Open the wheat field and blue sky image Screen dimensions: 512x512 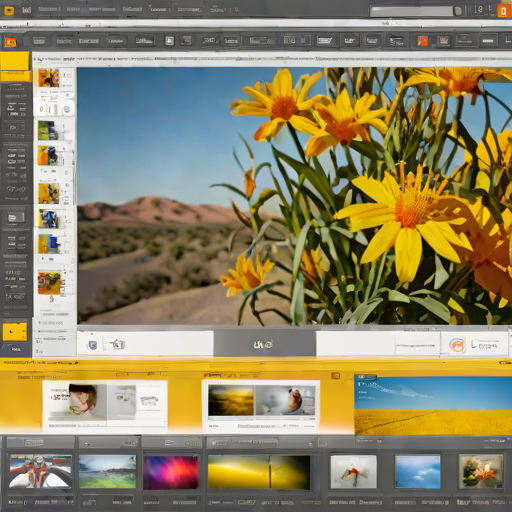433,405
